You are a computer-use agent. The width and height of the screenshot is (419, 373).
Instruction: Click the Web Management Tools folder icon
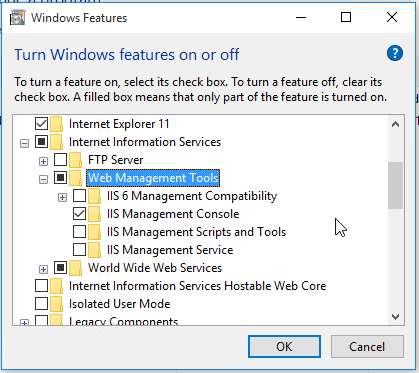click(76, 178)
